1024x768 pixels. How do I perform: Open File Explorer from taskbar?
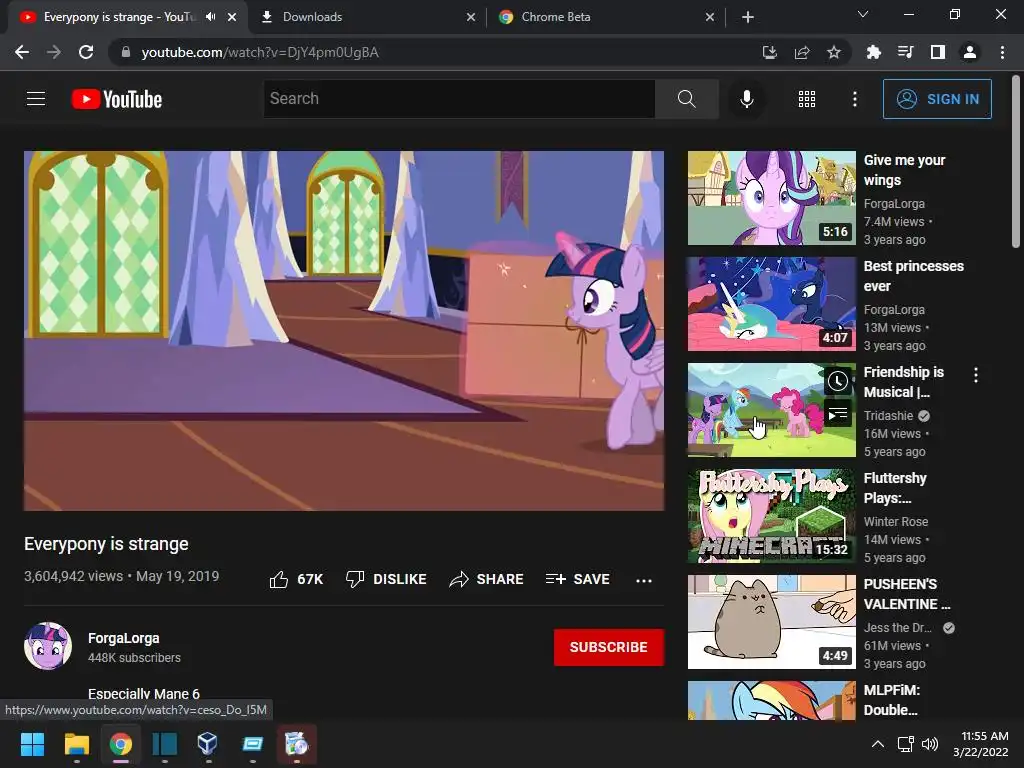tap(76, 744)
